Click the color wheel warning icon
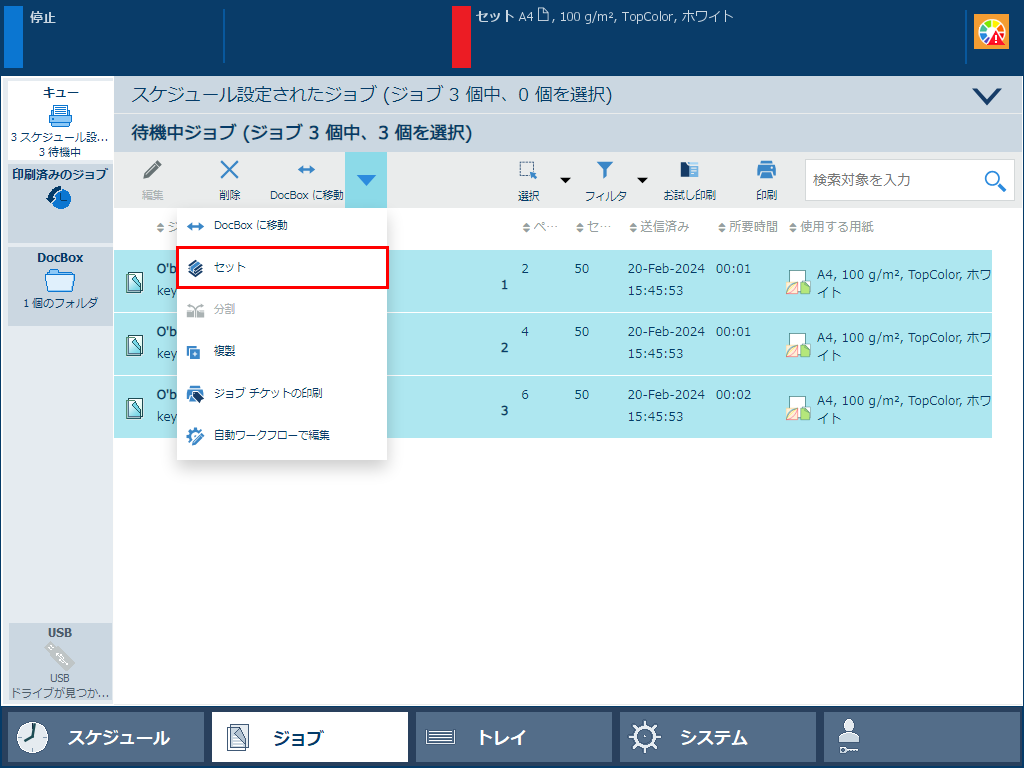The width and height of the screenshot is (1024, 768). pyautogui.click(x=991, y=32)
